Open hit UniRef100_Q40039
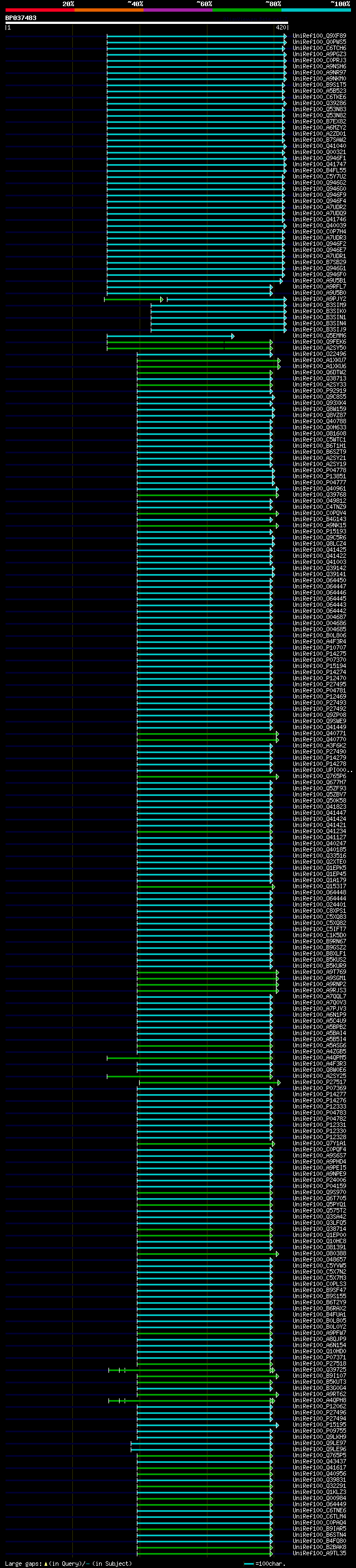The height and width of the screenshot is (1568, 356). 319,226
